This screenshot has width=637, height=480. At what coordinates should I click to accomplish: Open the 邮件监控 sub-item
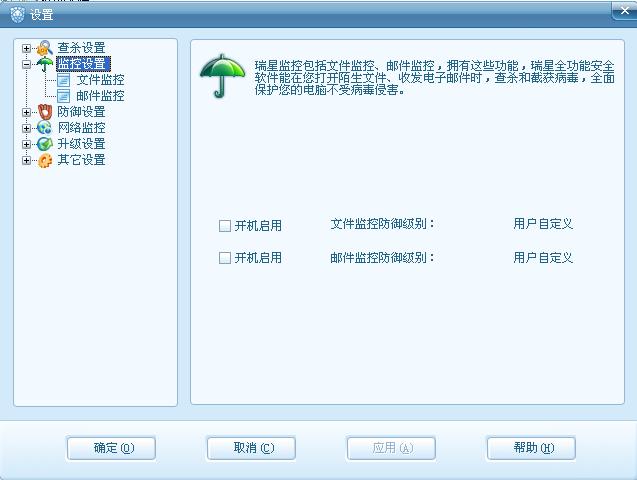point(100,96)
